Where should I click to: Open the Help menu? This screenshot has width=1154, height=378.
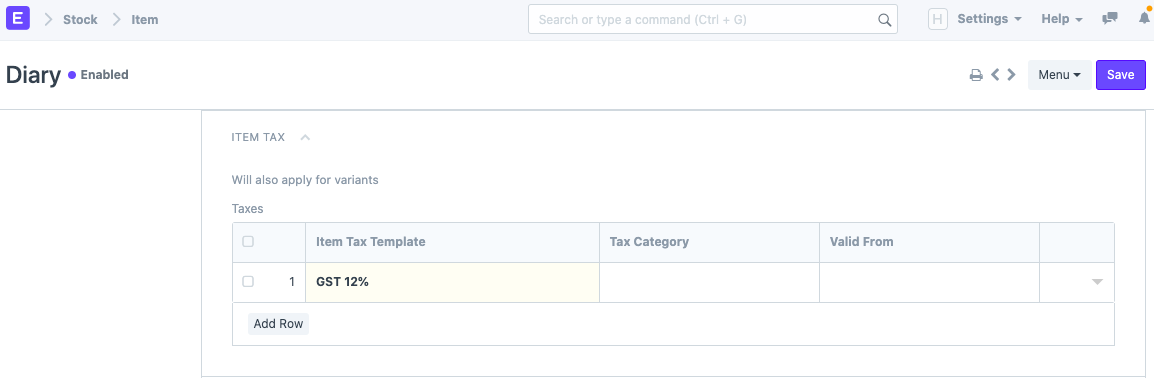[1061, 19]
